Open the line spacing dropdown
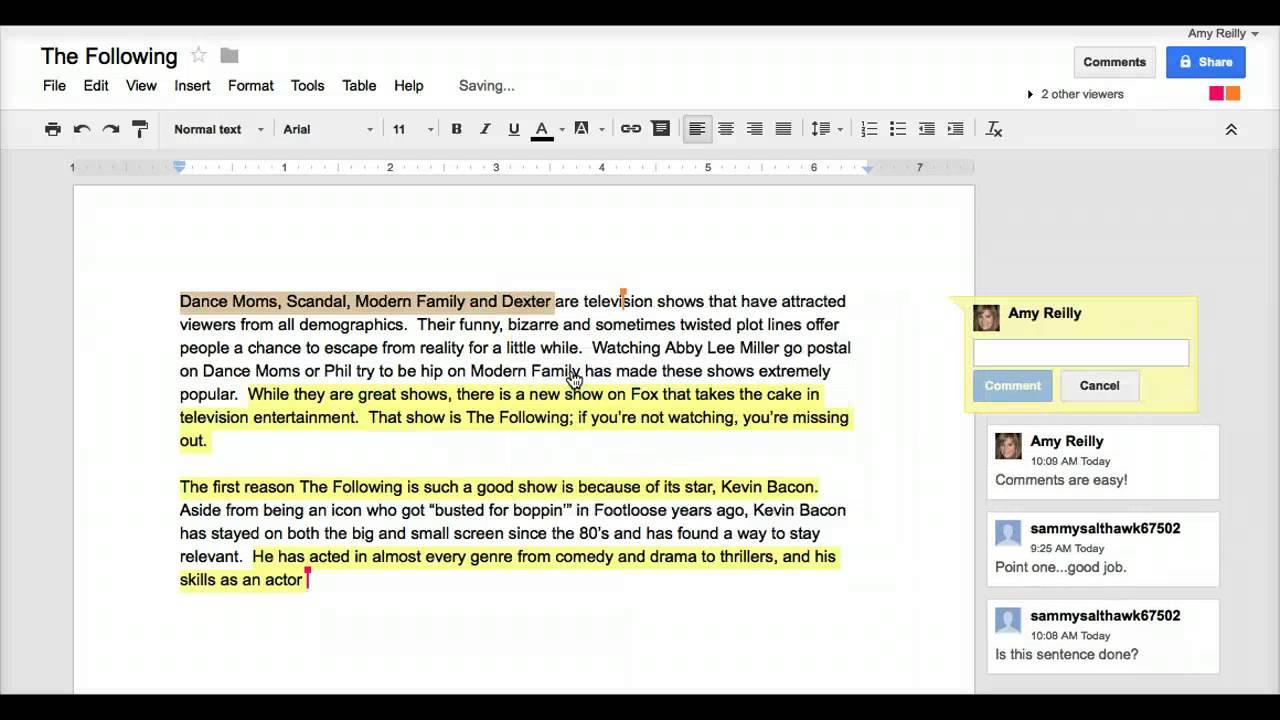The width and height of the screenshot is (1280, 720). coord(826,129)
